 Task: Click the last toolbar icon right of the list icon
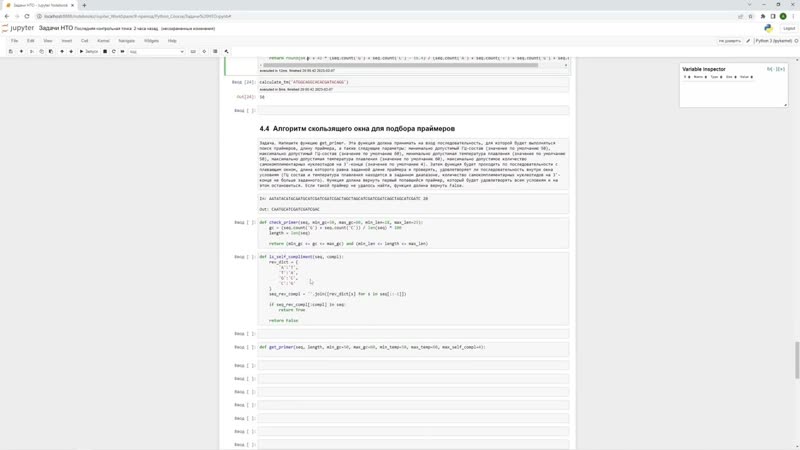click(227, 52)
